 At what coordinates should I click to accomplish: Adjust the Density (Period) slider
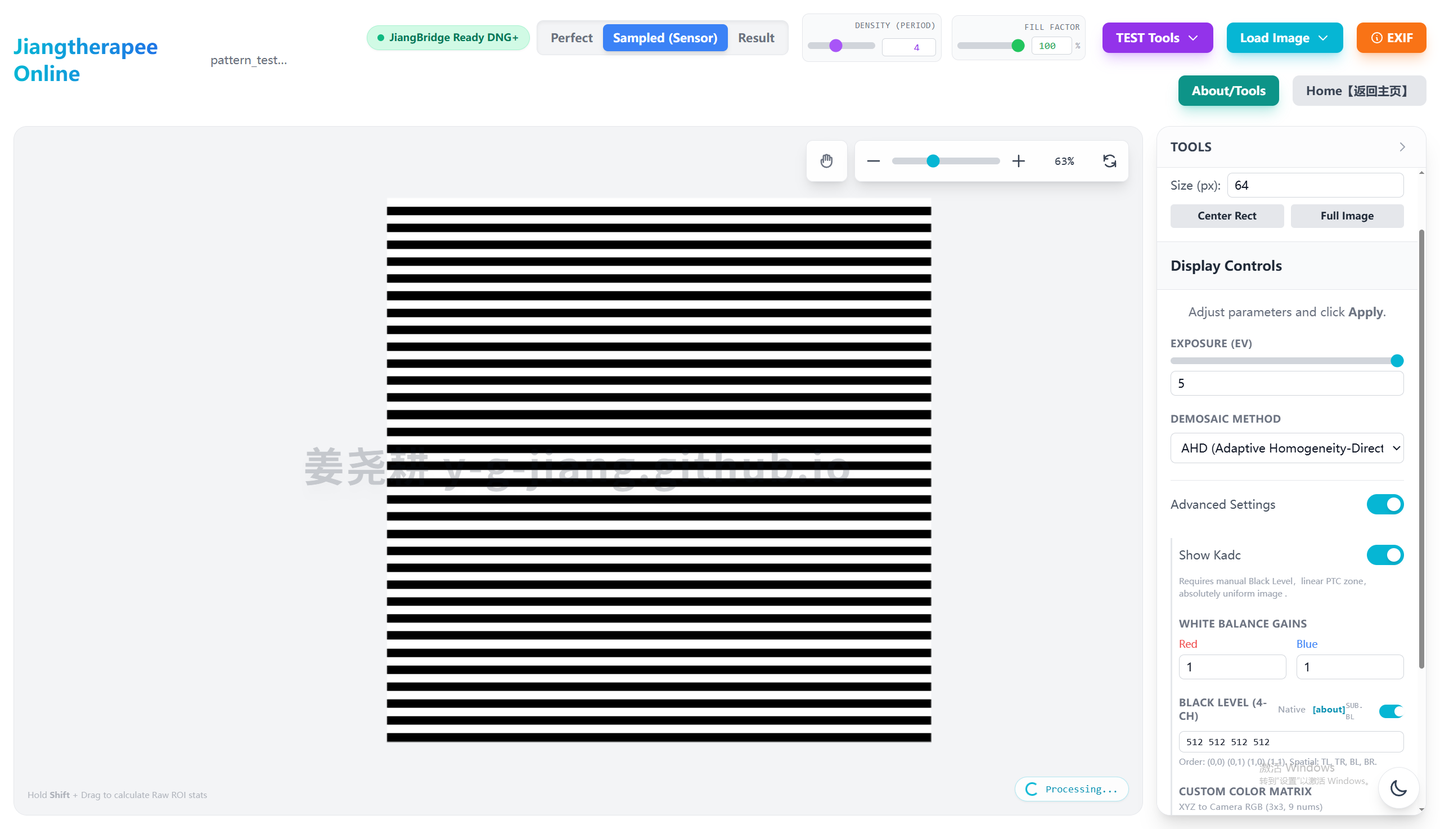[841, 46]
